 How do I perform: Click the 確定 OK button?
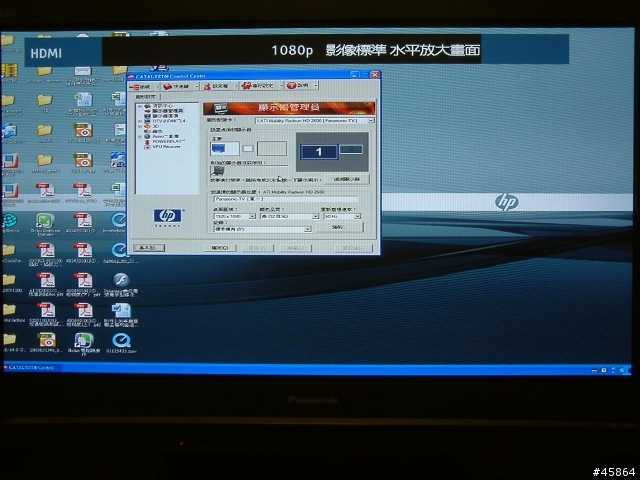220,248
